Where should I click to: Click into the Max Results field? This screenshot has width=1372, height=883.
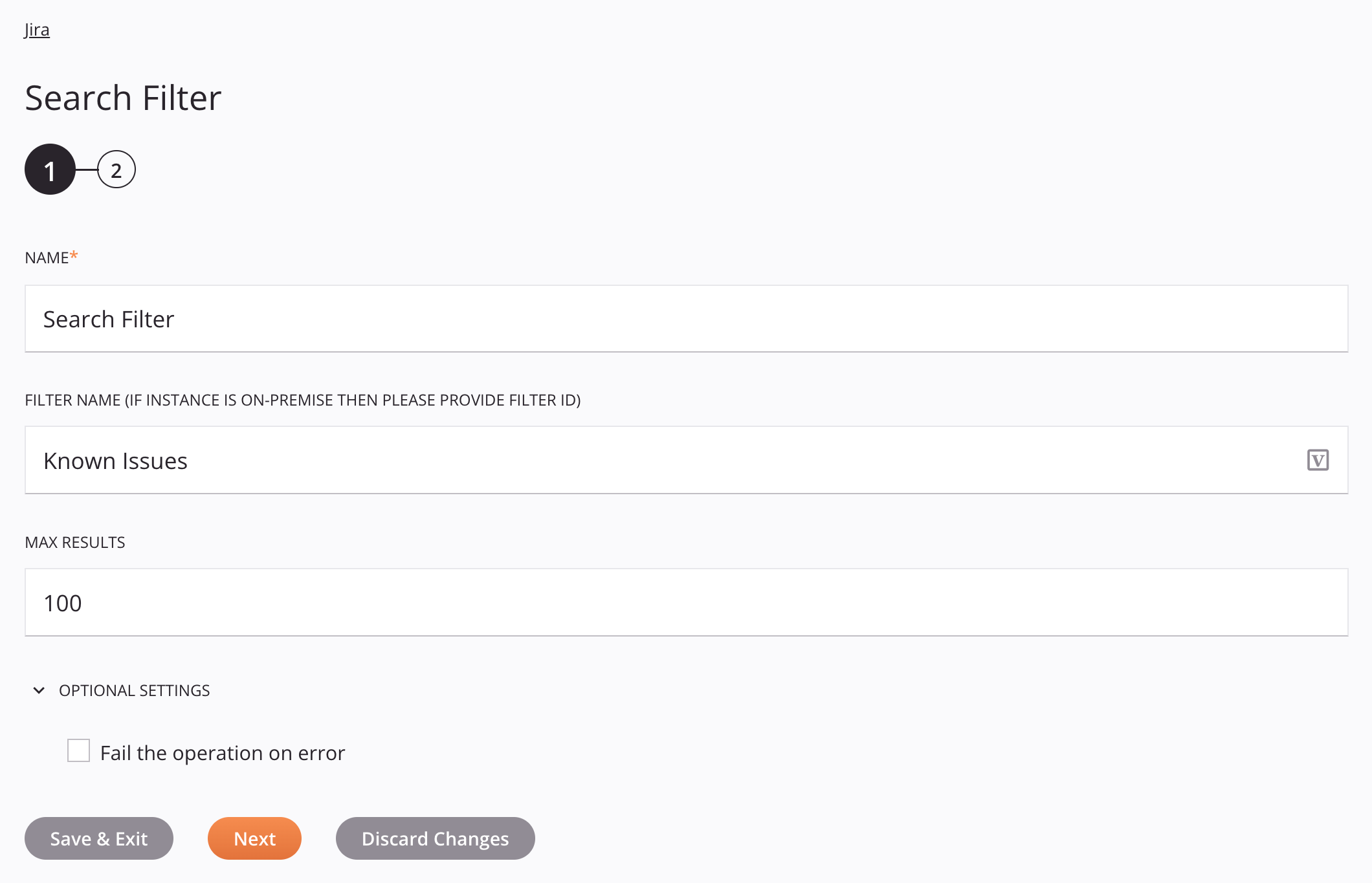pyautogui.click(x=686, y=603)
